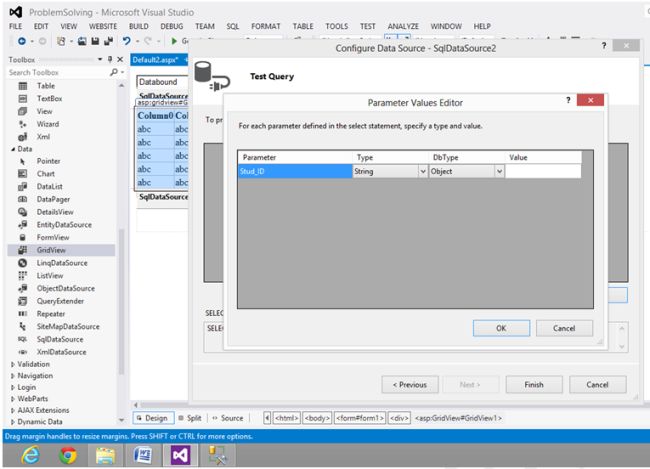Collapse the Data group in Toolbox
The width and height of the screenshot is (650, 469).
pos(13,149)
